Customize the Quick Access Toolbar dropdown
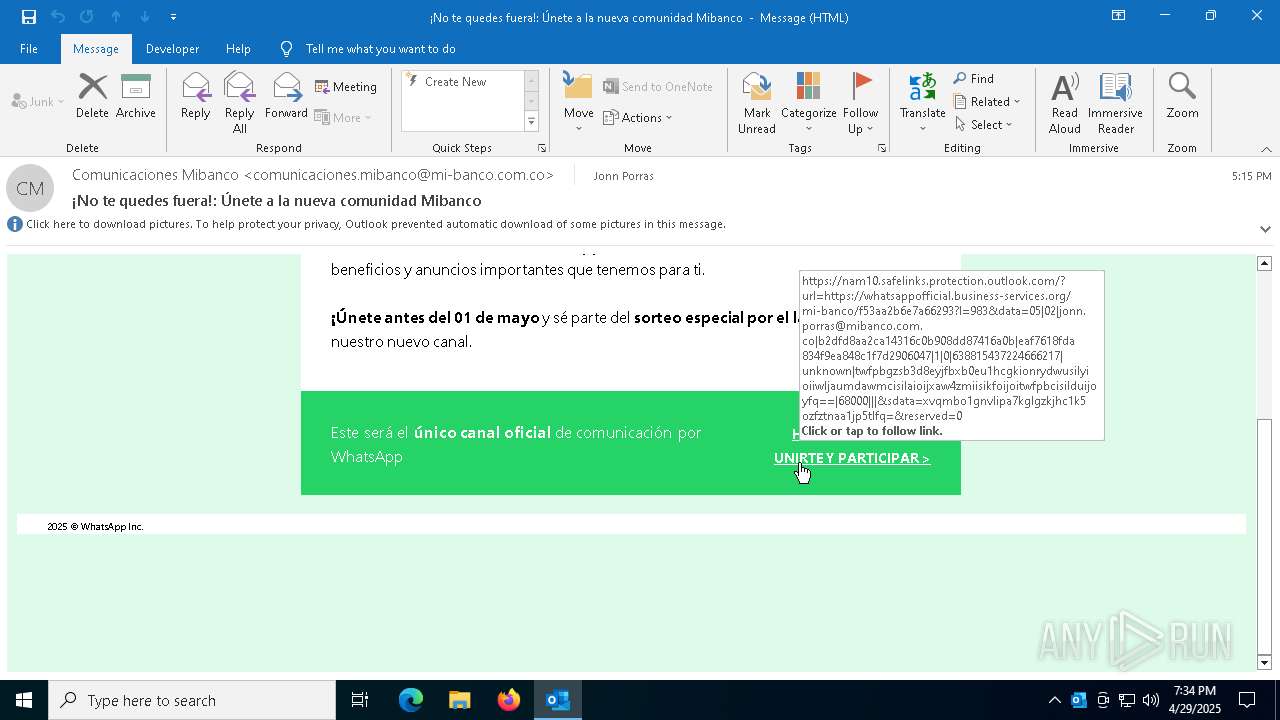 pyautogui.click(x=173, y=17)
